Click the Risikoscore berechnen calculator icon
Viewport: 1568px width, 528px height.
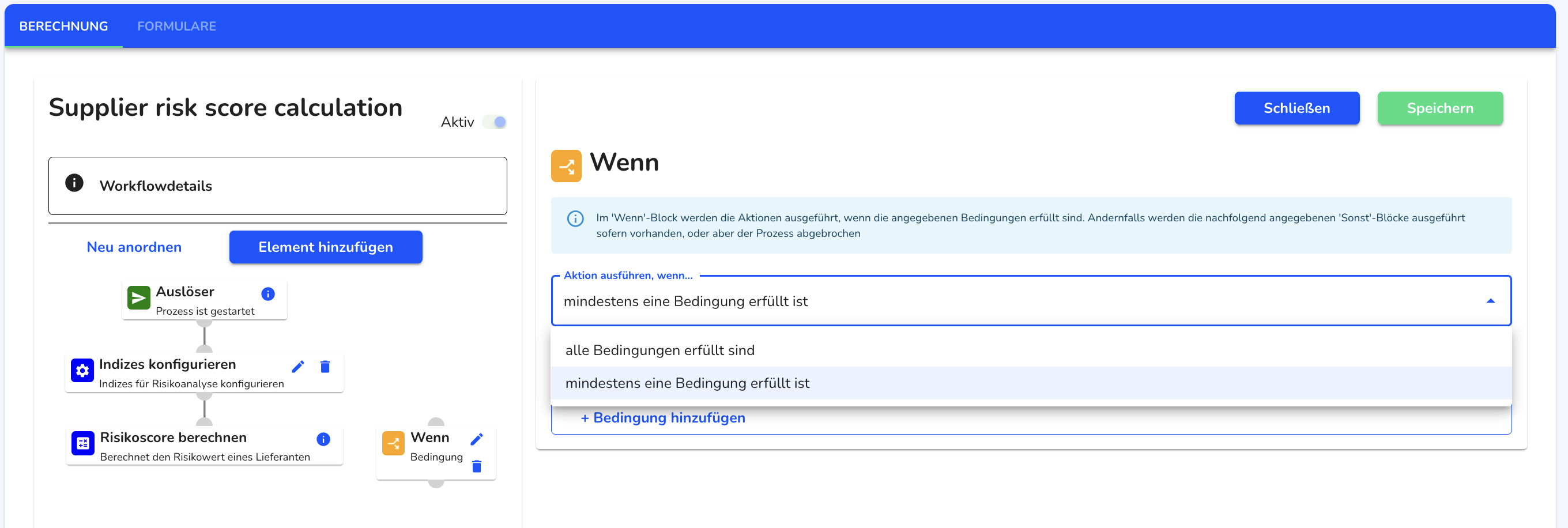[x=83, y=443]
